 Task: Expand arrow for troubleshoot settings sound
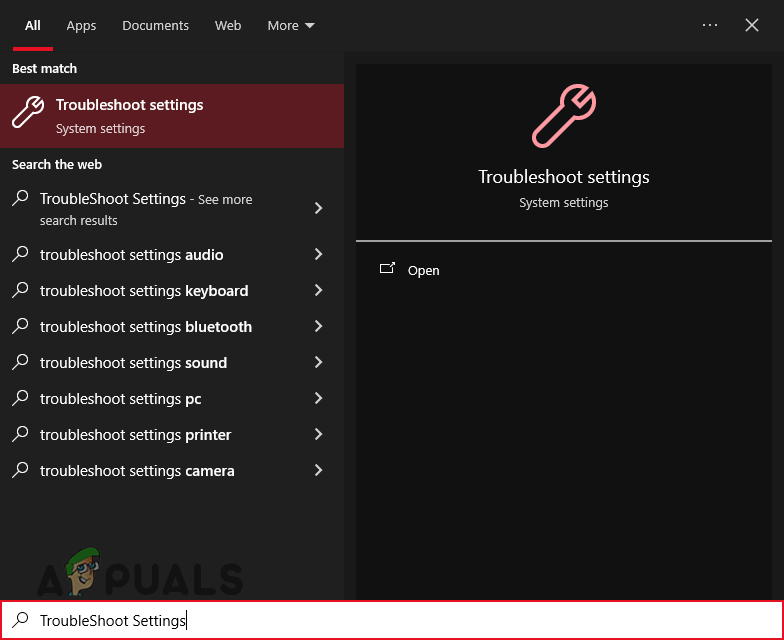(318, 363)
